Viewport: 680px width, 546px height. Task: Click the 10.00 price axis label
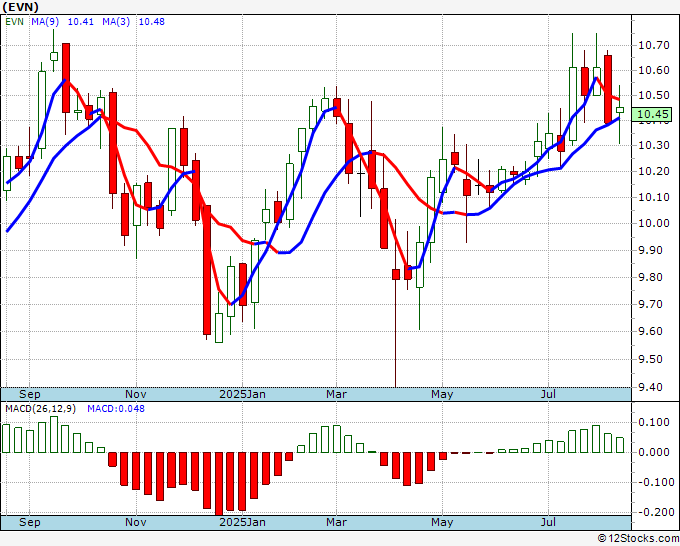tap(654, 223)
